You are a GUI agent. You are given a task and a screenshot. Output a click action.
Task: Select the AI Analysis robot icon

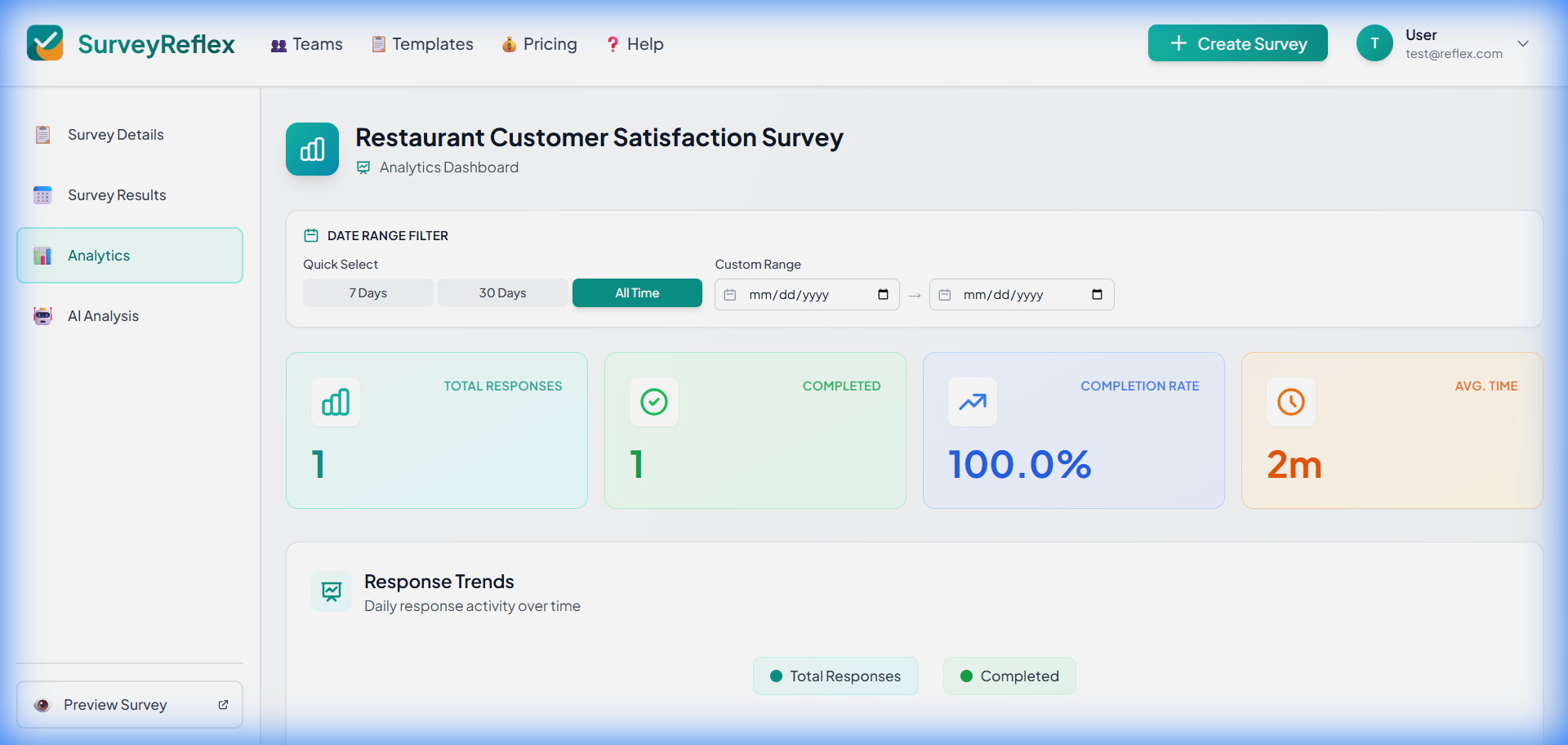(42, 315)
